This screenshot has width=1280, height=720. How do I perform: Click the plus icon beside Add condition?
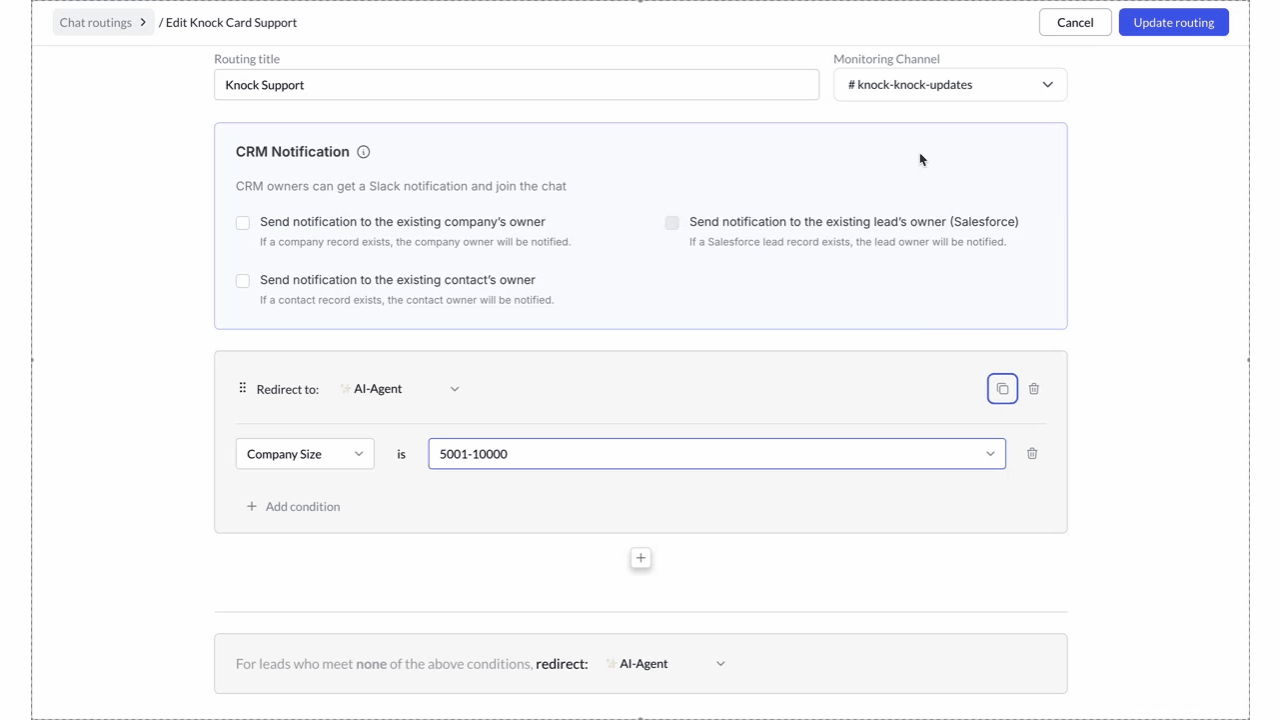[x=252, y=507]
